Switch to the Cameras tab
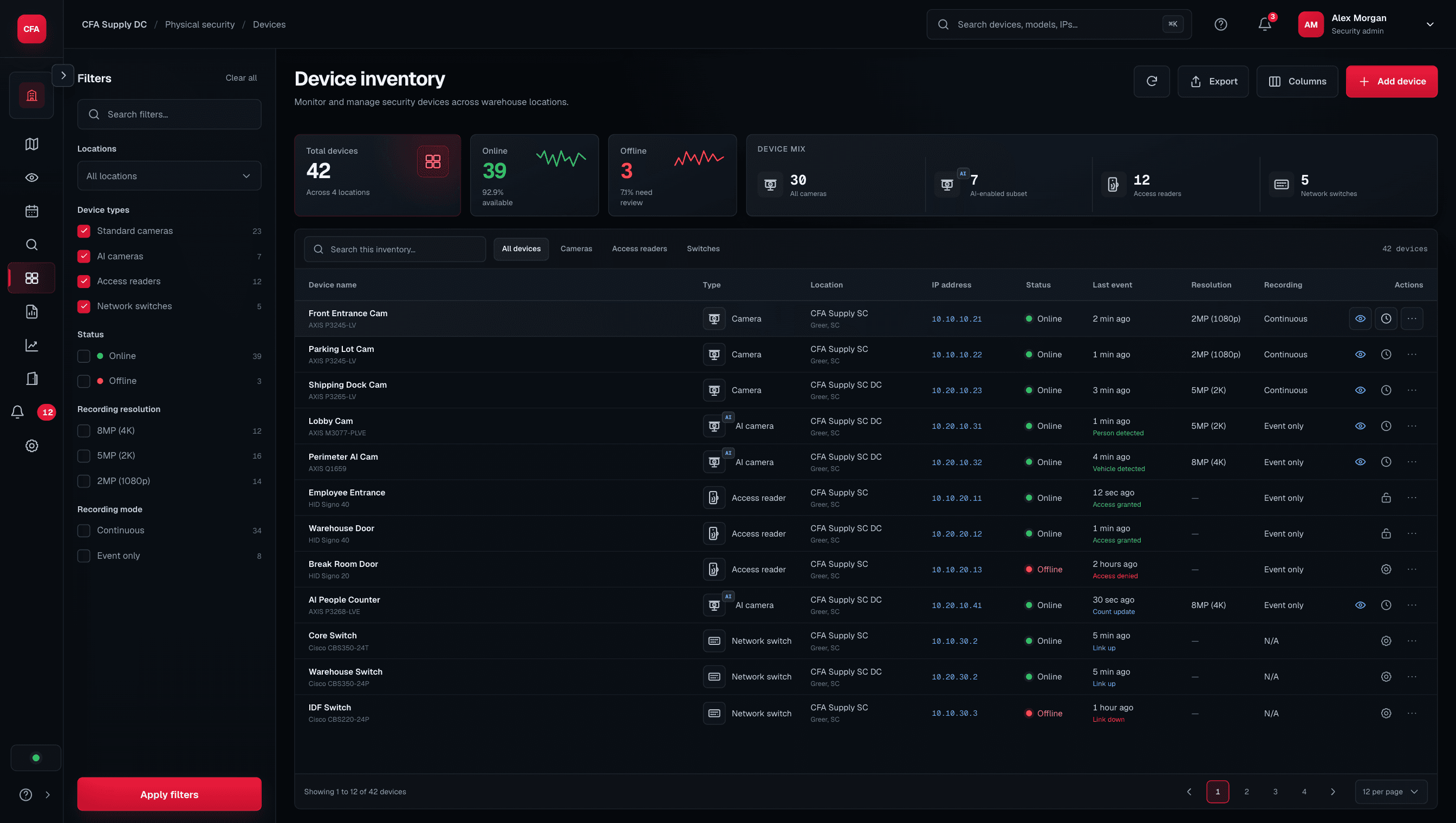Image resolution: width=1456 pixels, height=823 pixels. tap(576, 249)
